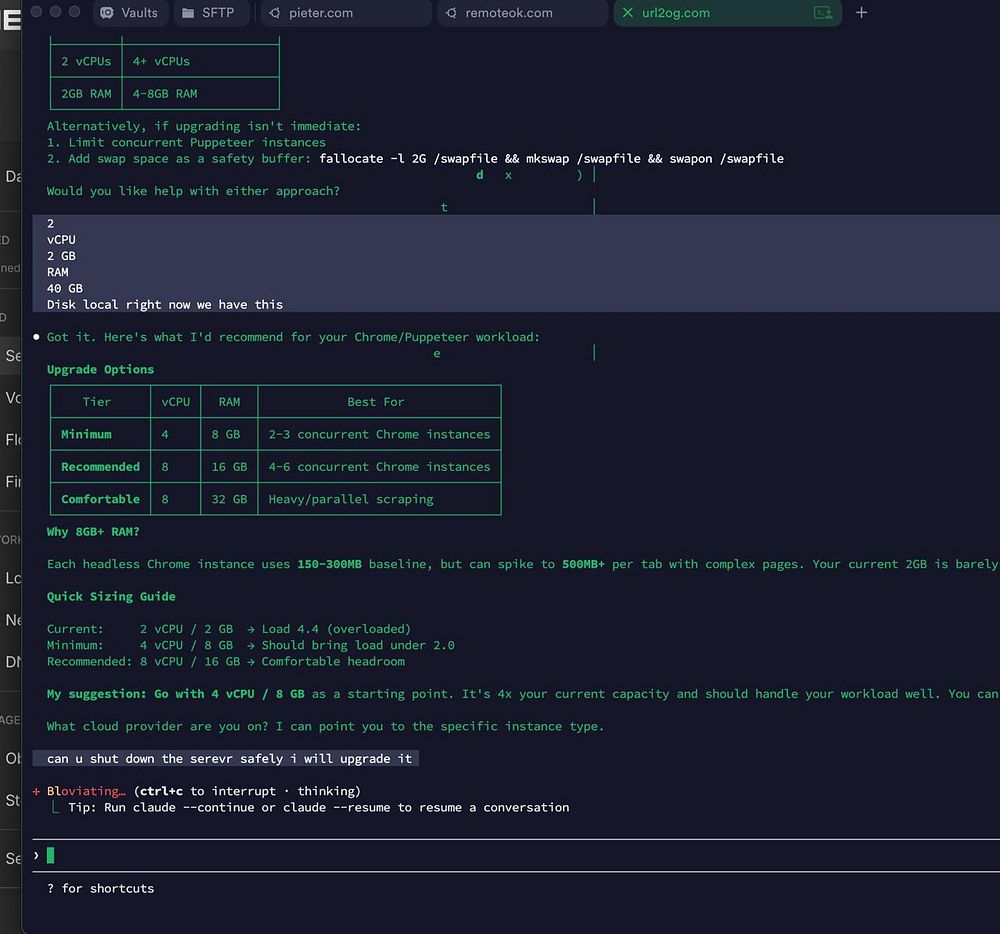This screenshot has width=1000, height=934.
Task: Switch to the remoteok.com session tab
Action: pos(522,13)
